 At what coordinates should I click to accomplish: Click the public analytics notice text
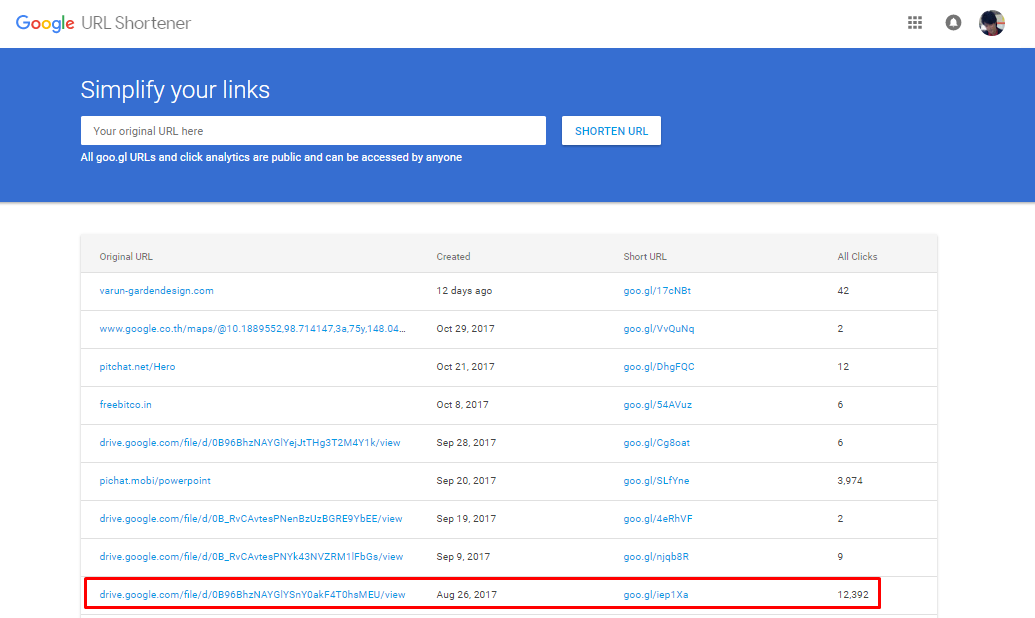pos(271,157)
